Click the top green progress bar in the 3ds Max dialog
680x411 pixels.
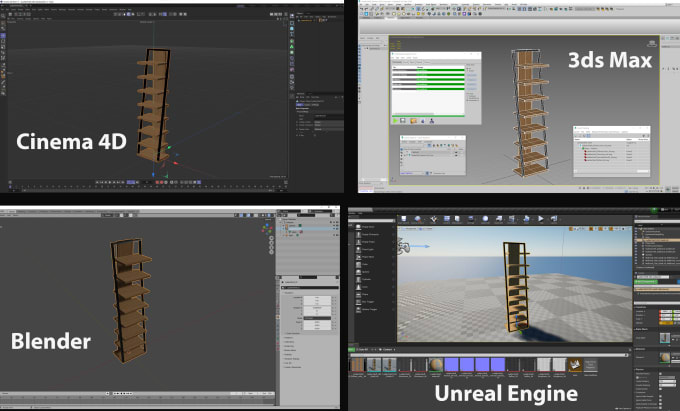pyautogui.click(x=440, y=70)
